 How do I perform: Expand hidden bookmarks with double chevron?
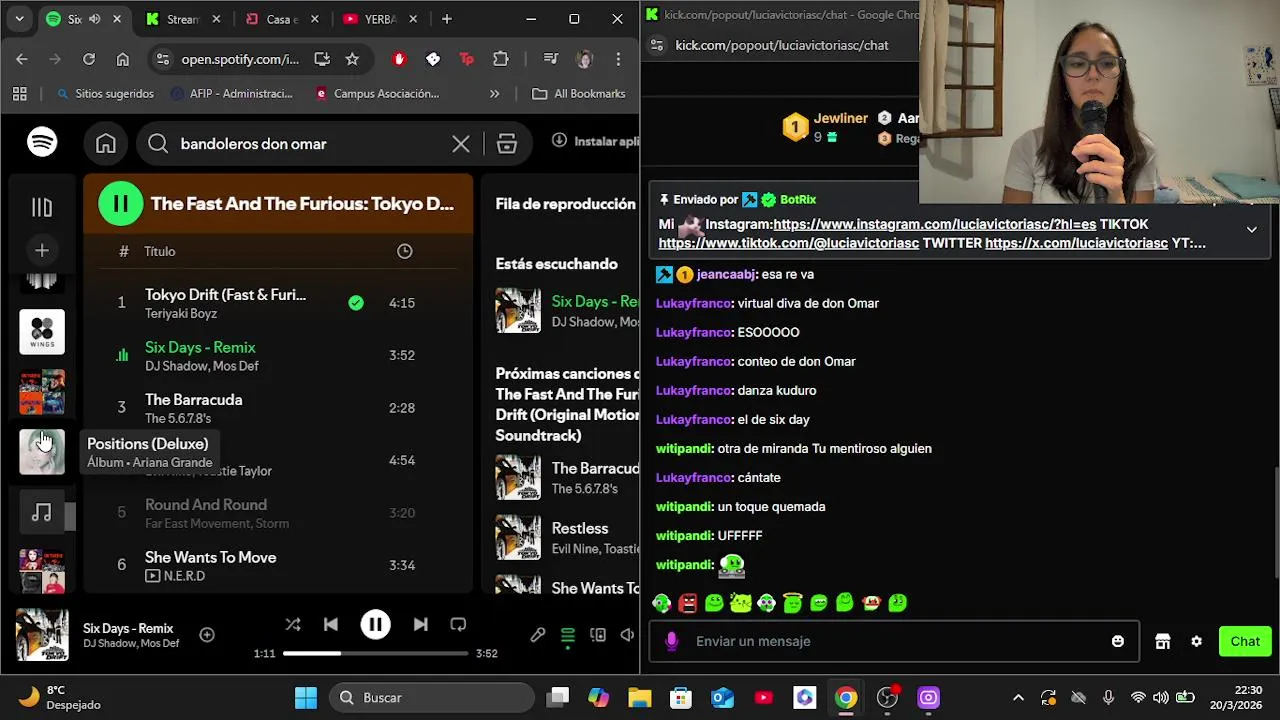point(494,94)
